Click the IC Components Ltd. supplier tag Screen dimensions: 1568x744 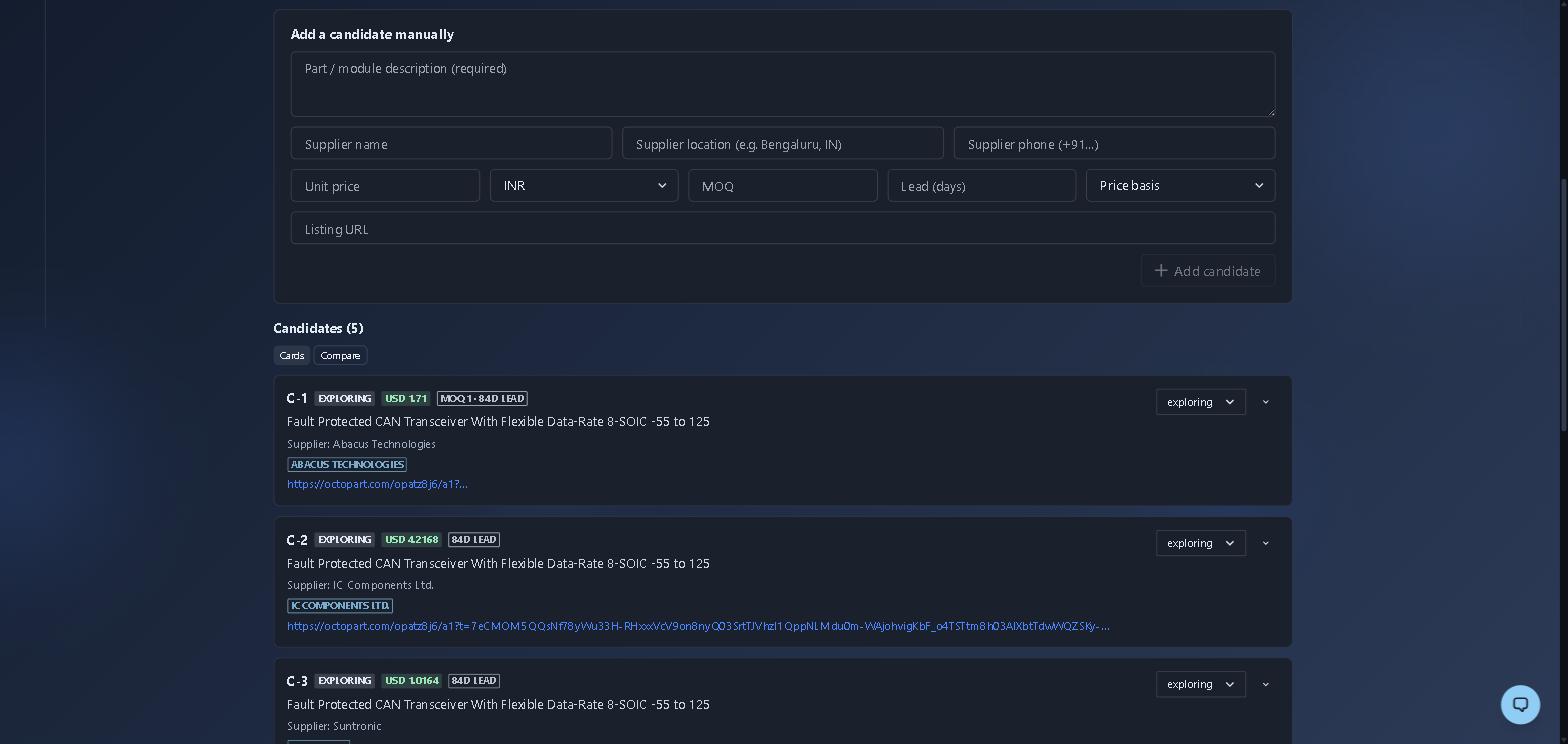[340, 606]
